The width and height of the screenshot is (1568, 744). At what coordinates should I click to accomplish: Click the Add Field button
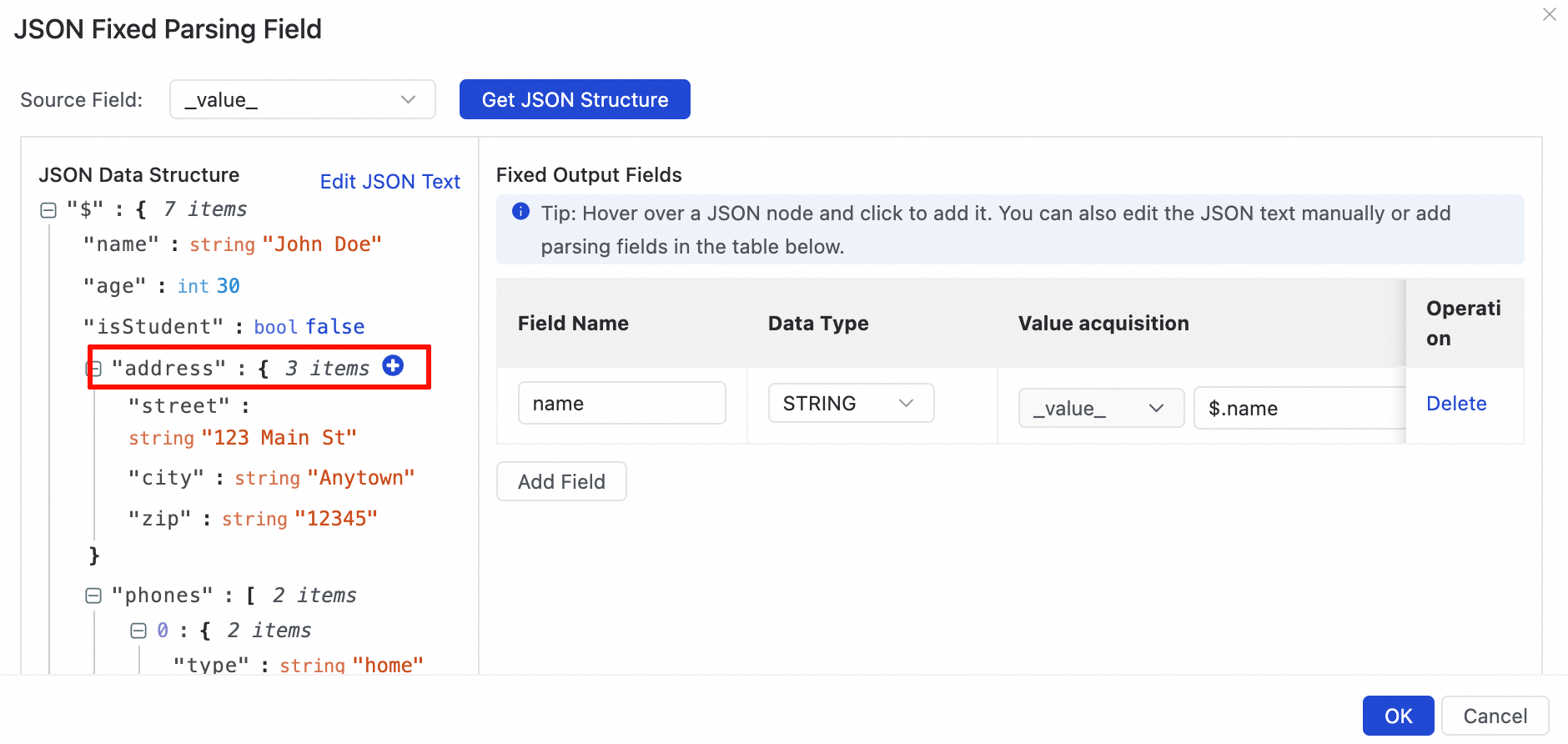[561, 482]
